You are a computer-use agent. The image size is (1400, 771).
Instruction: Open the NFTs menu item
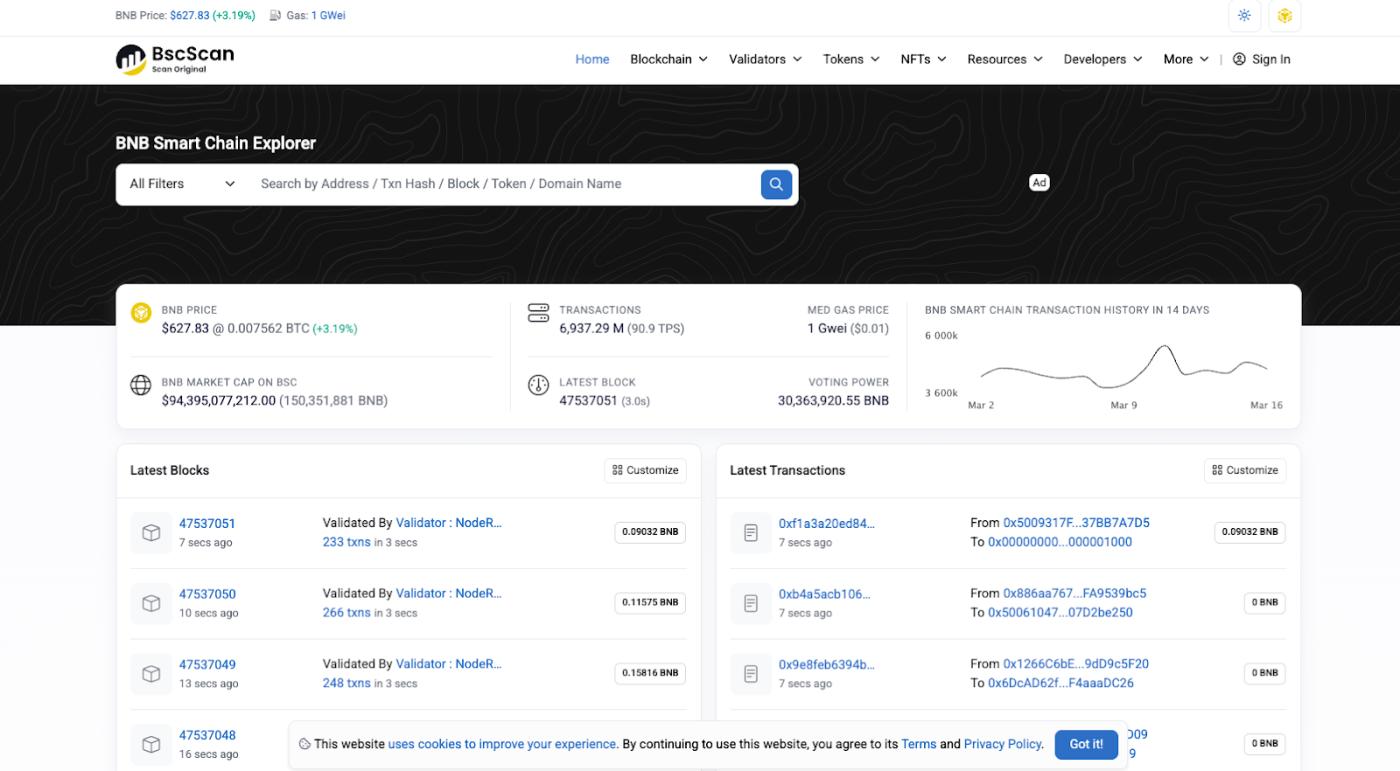pyautogui.click(x=922, y=59)
